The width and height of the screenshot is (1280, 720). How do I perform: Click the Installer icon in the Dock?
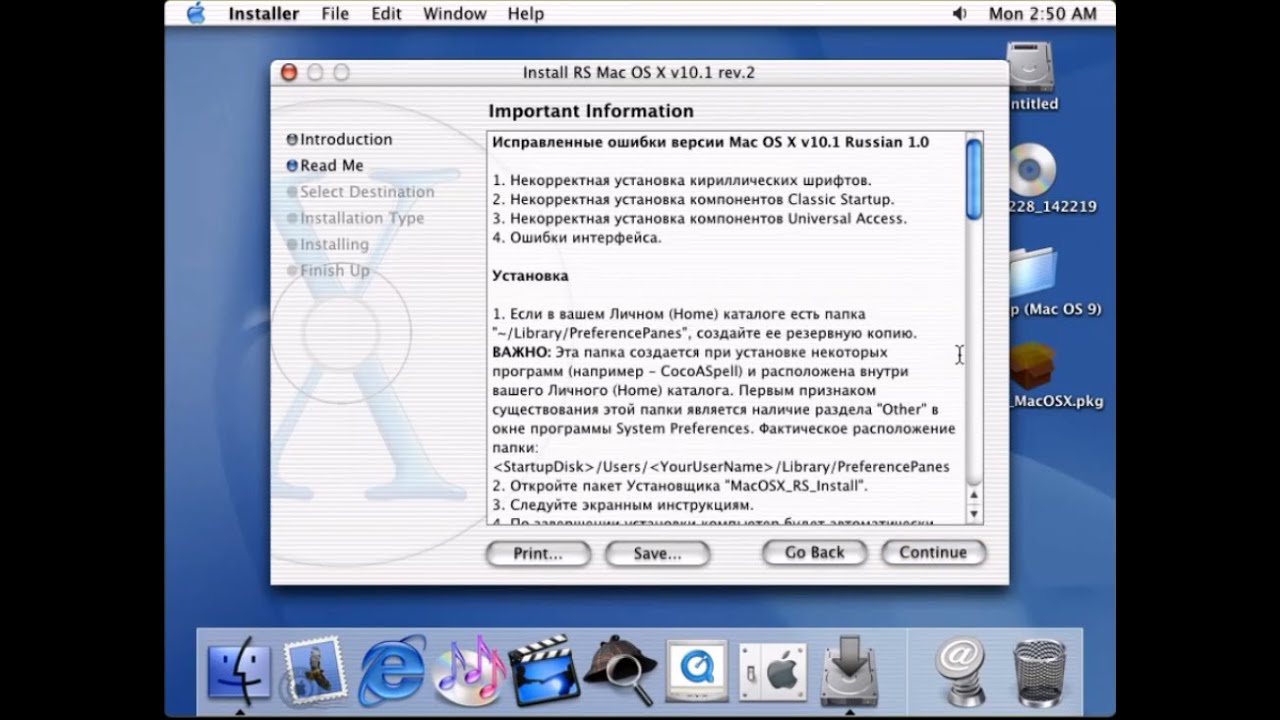click(849, 669)
